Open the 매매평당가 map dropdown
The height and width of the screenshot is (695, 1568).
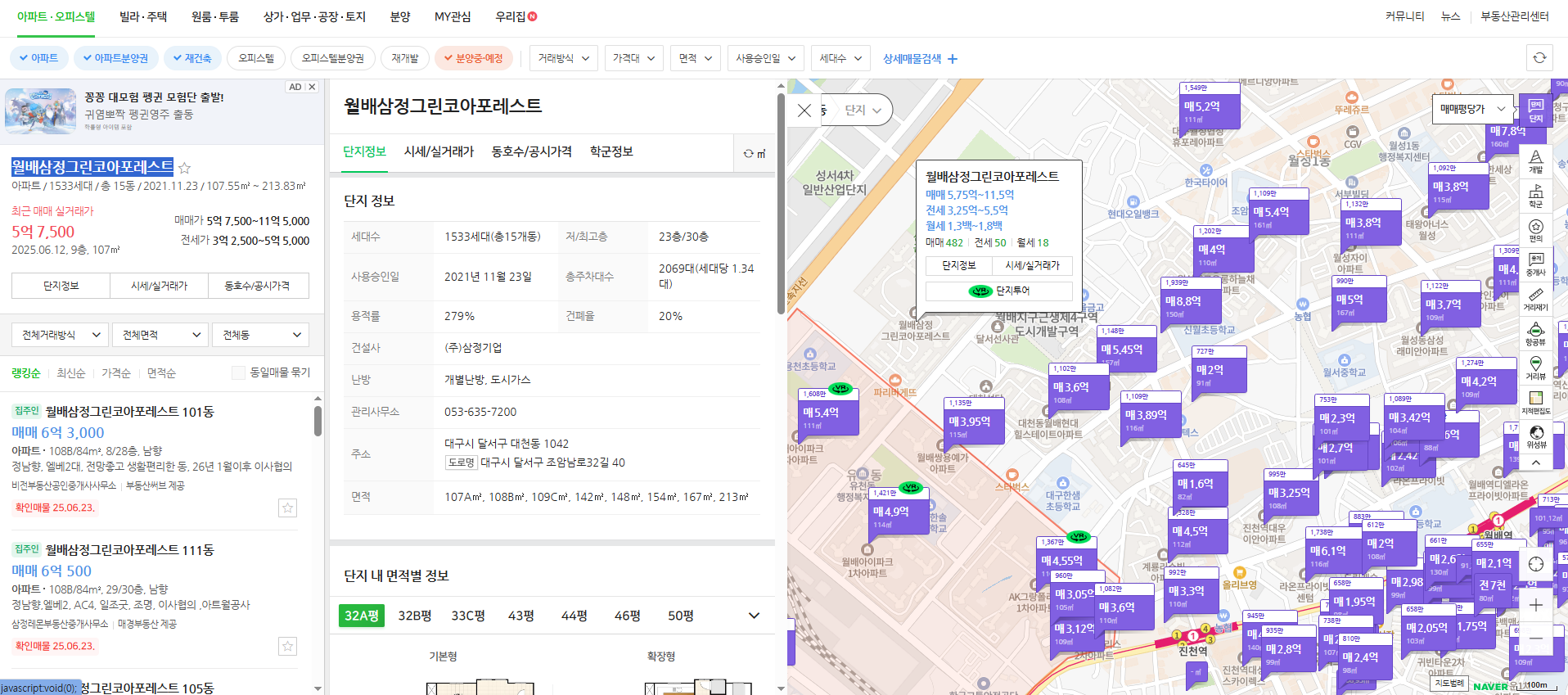[1473, 109]
